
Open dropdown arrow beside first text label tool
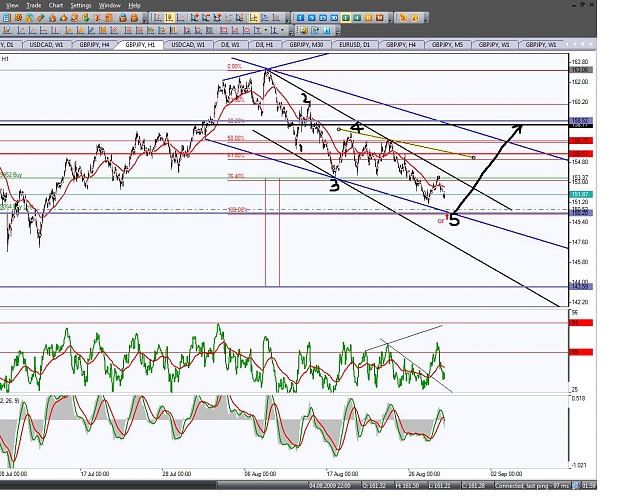265,30
